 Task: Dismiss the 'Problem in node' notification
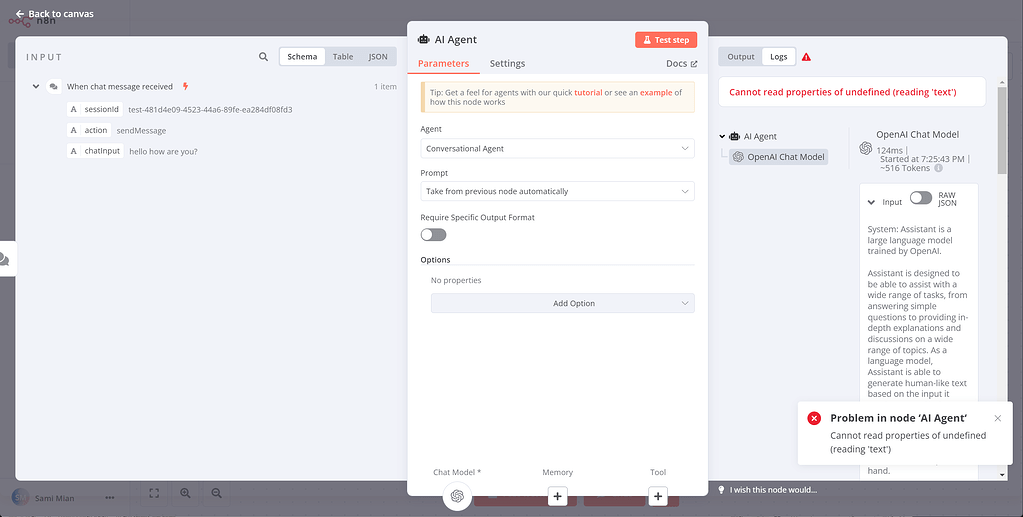pos(997,418)
